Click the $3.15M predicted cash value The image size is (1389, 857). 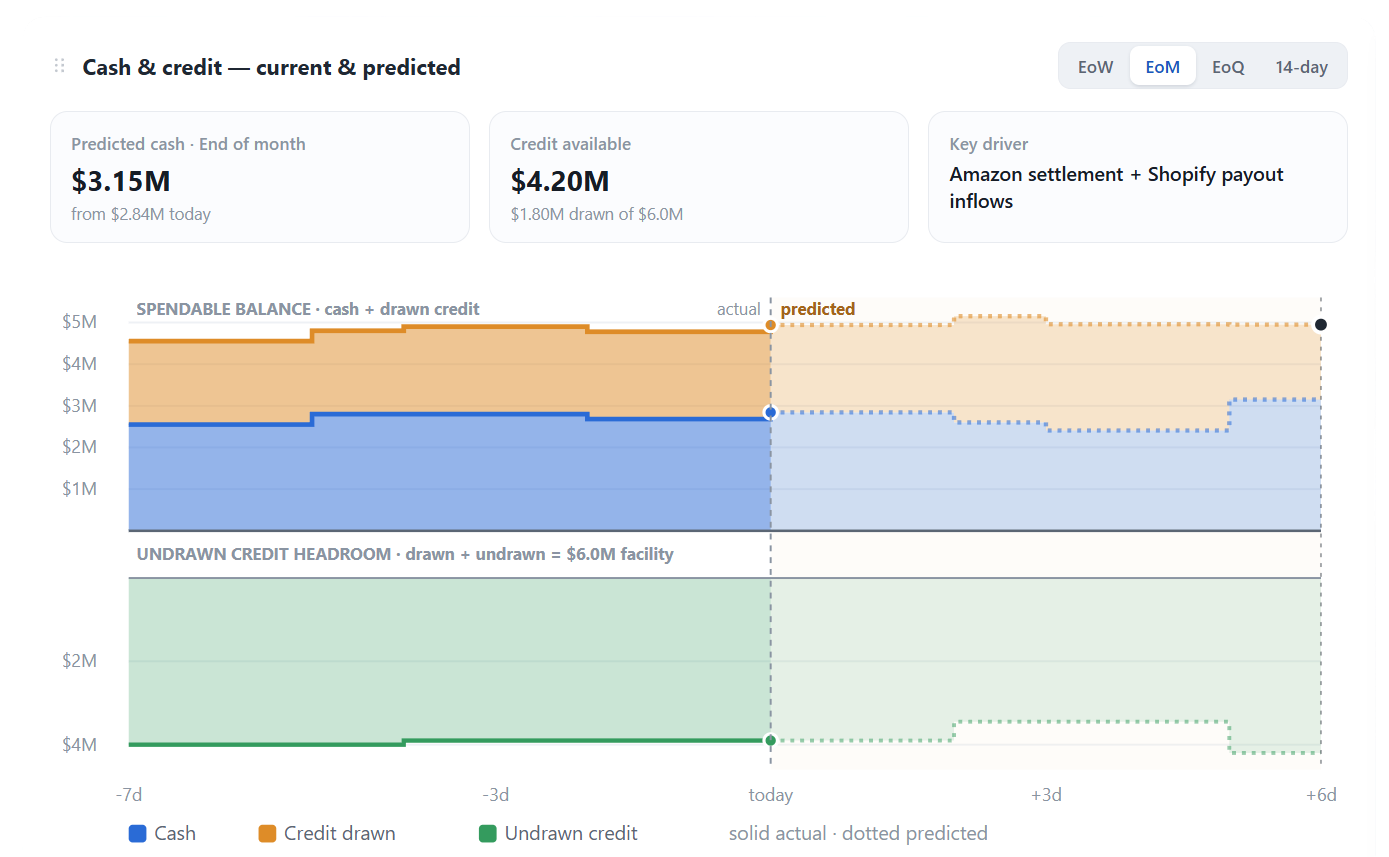(121, 181)
